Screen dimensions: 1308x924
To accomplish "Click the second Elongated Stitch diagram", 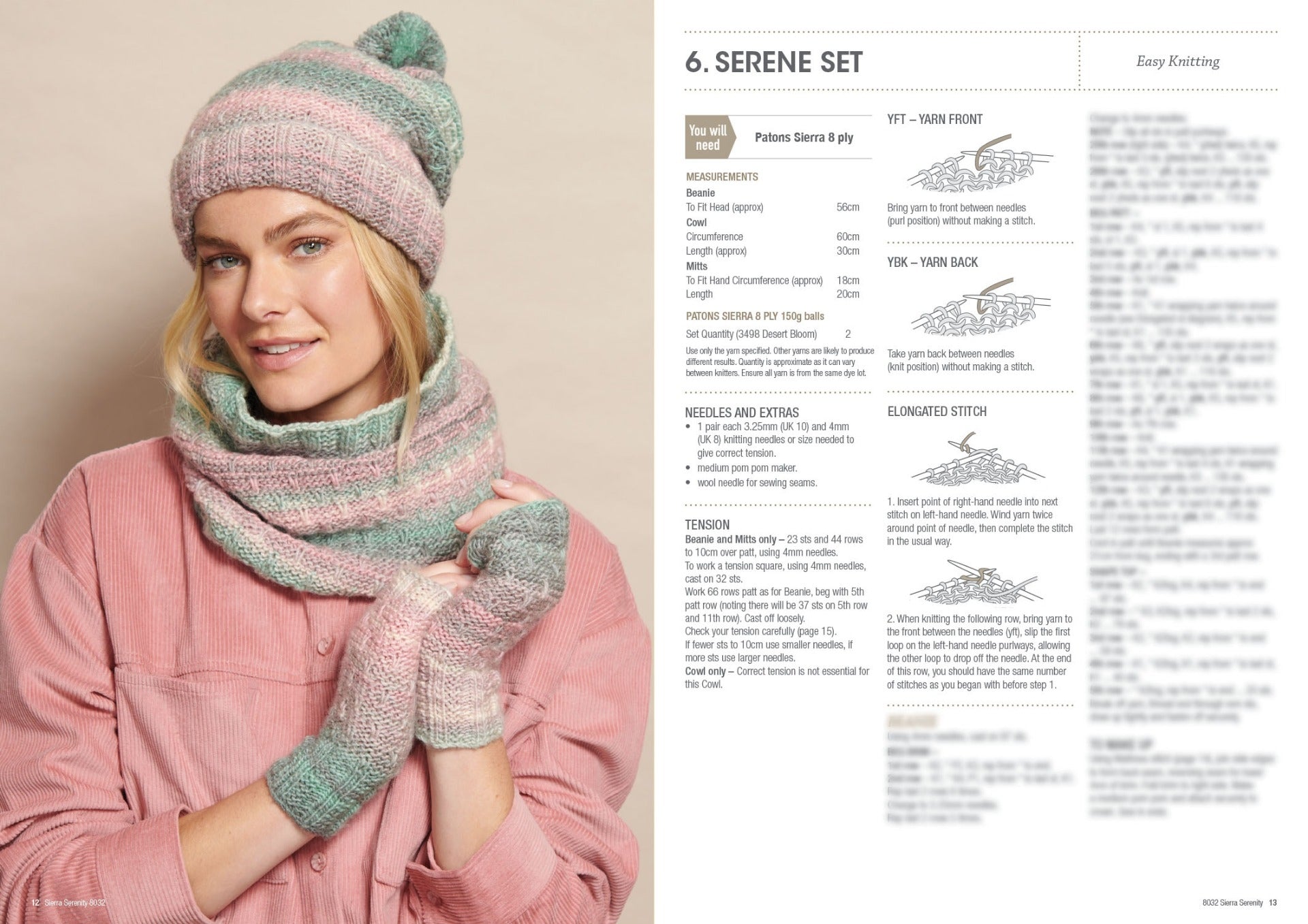I will click(x=976, y=583).
